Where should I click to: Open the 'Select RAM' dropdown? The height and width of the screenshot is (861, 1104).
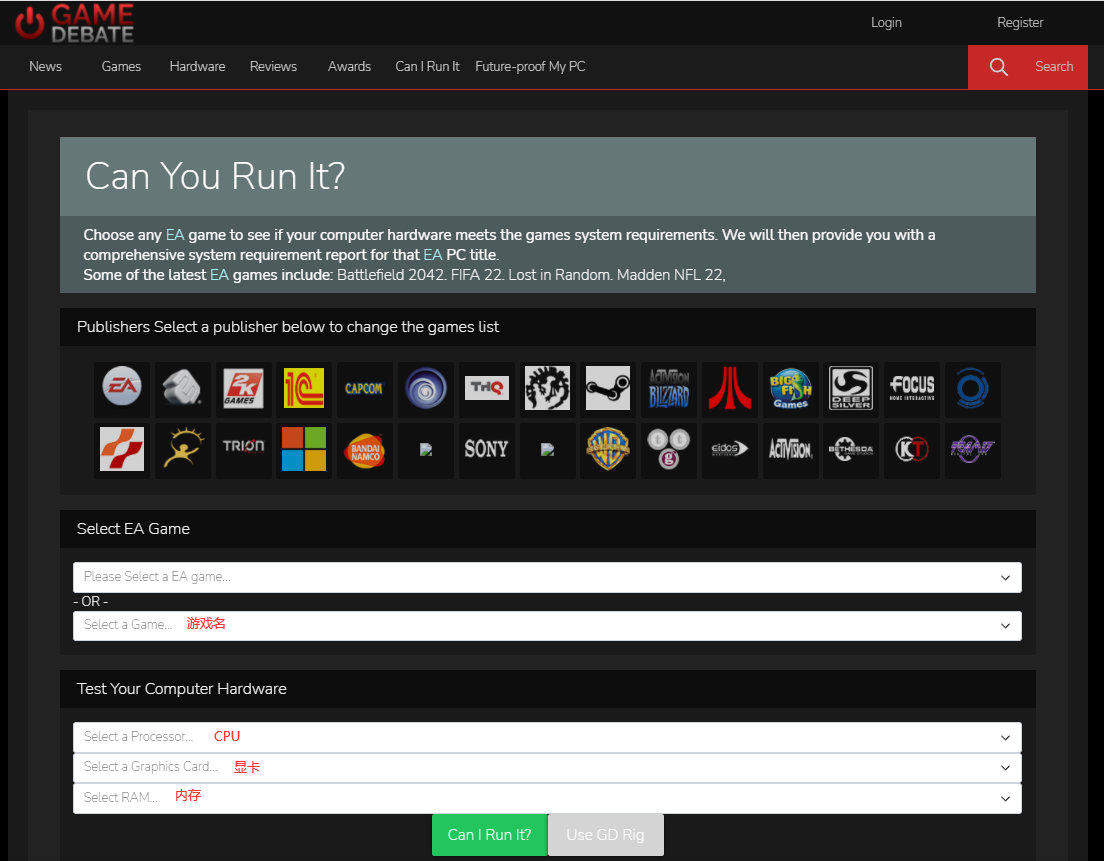pyautogui.click(x=547, y=798)
